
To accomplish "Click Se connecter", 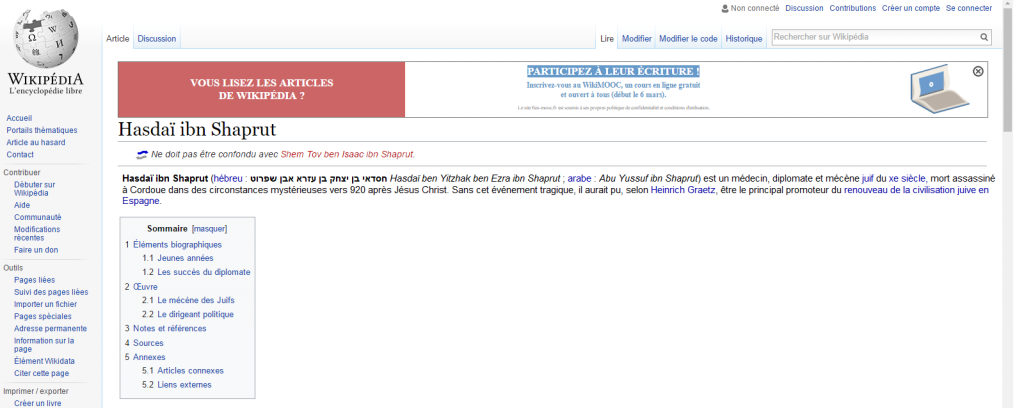I will click(x=968, y=8).
